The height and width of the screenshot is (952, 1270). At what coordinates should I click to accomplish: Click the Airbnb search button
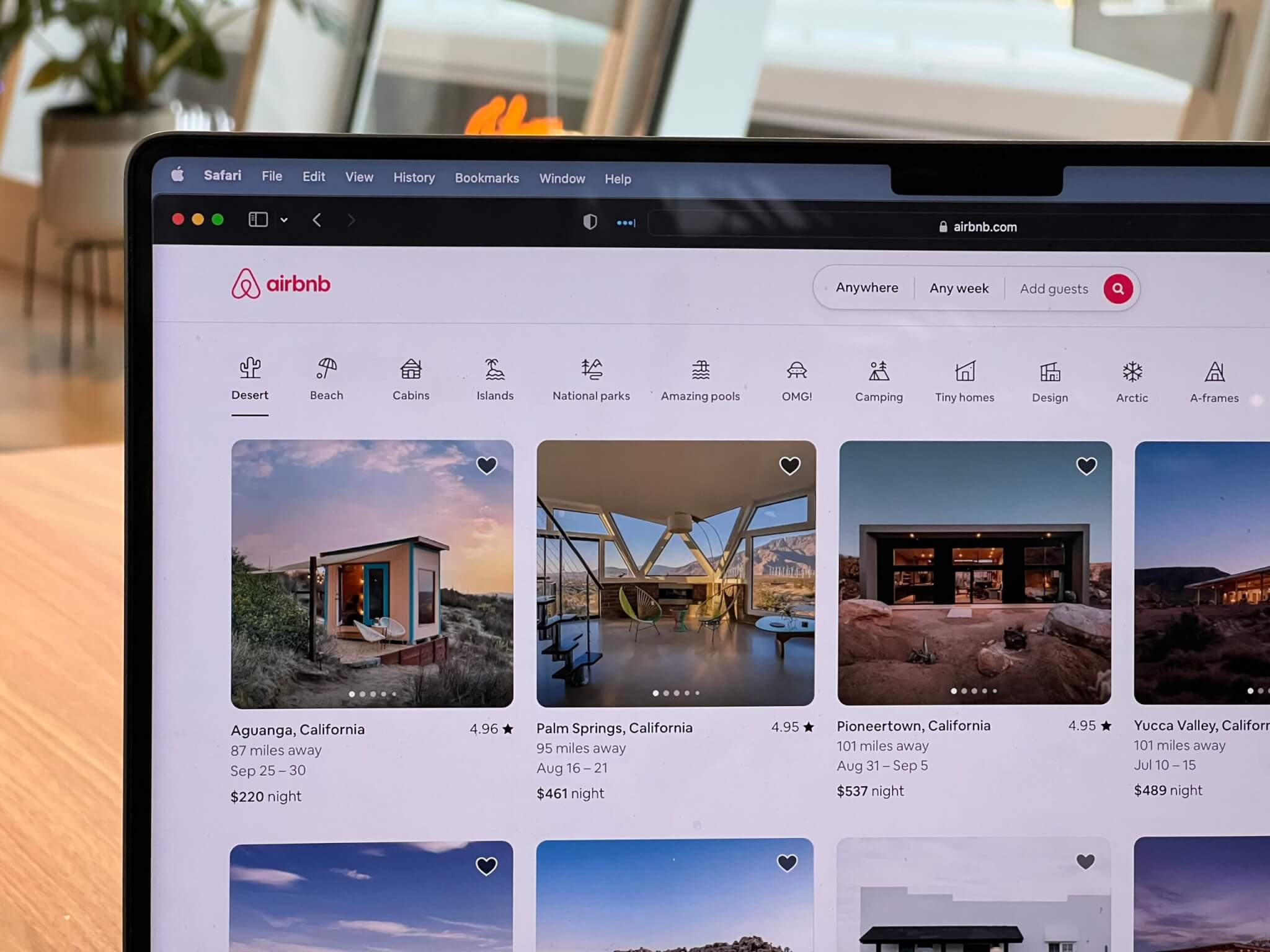[1119, 289]
